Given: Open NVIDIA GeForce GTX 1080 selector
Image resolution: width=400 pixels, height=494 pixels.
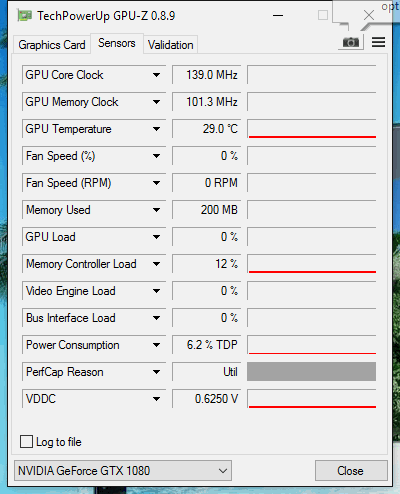Looking at the screenshot, I should (x=123, y=471).
